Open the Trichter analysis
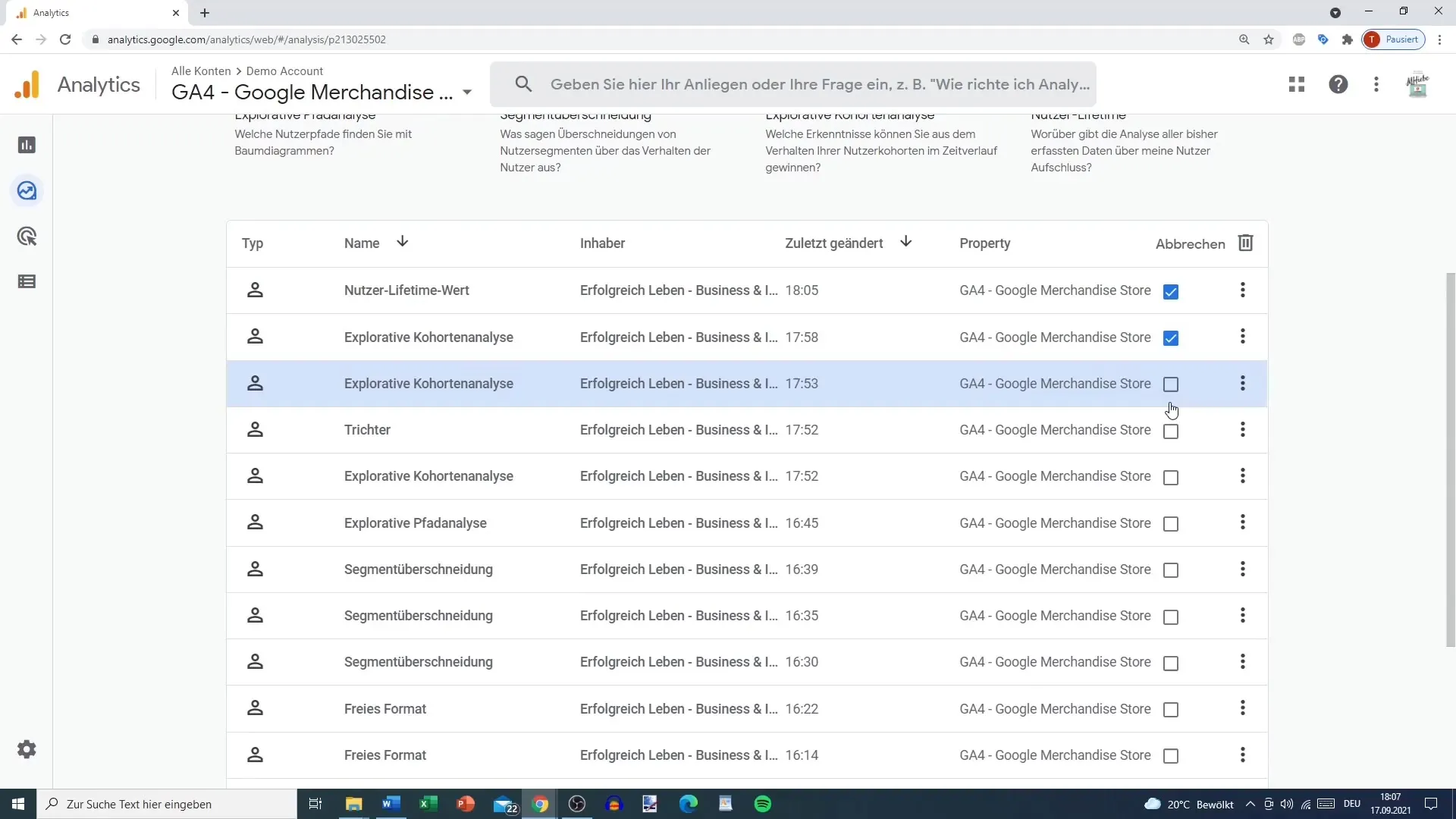Viewport: 1456px width, 819px height. [x=367, y=430]
